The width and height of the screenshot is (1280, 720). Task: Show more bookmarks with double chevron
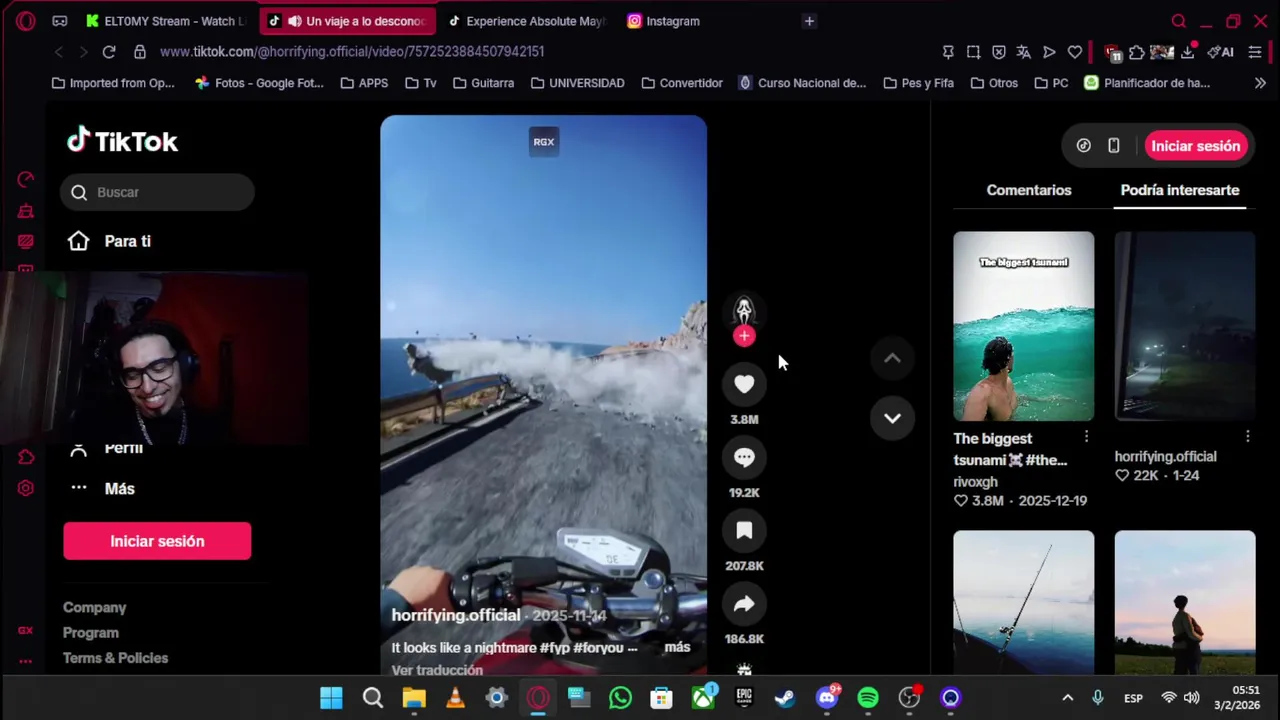pyautogui.click(x=1260, y=83)
